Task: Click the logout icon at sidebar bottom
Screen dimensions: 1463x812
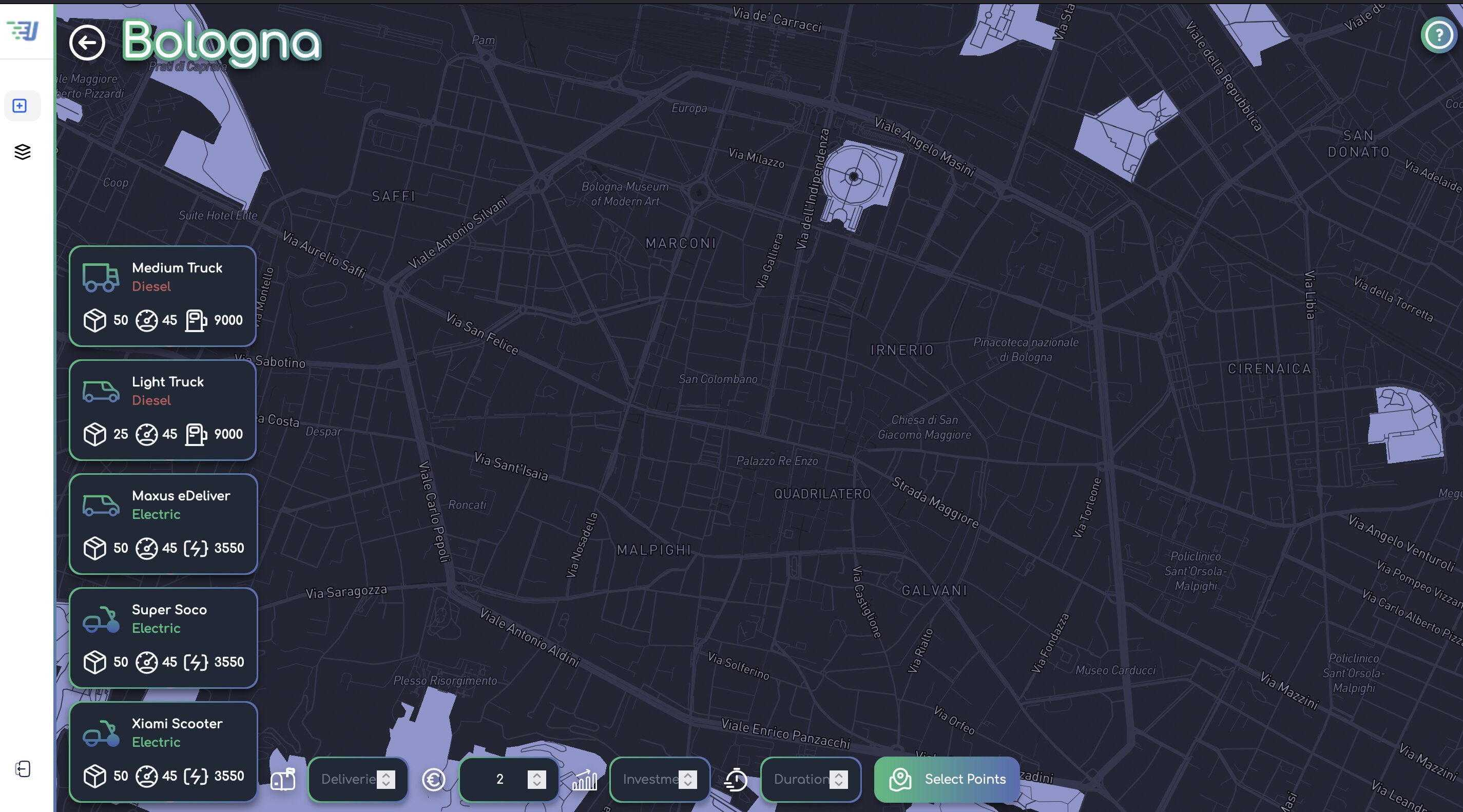Action: click(x=22, y=769)
